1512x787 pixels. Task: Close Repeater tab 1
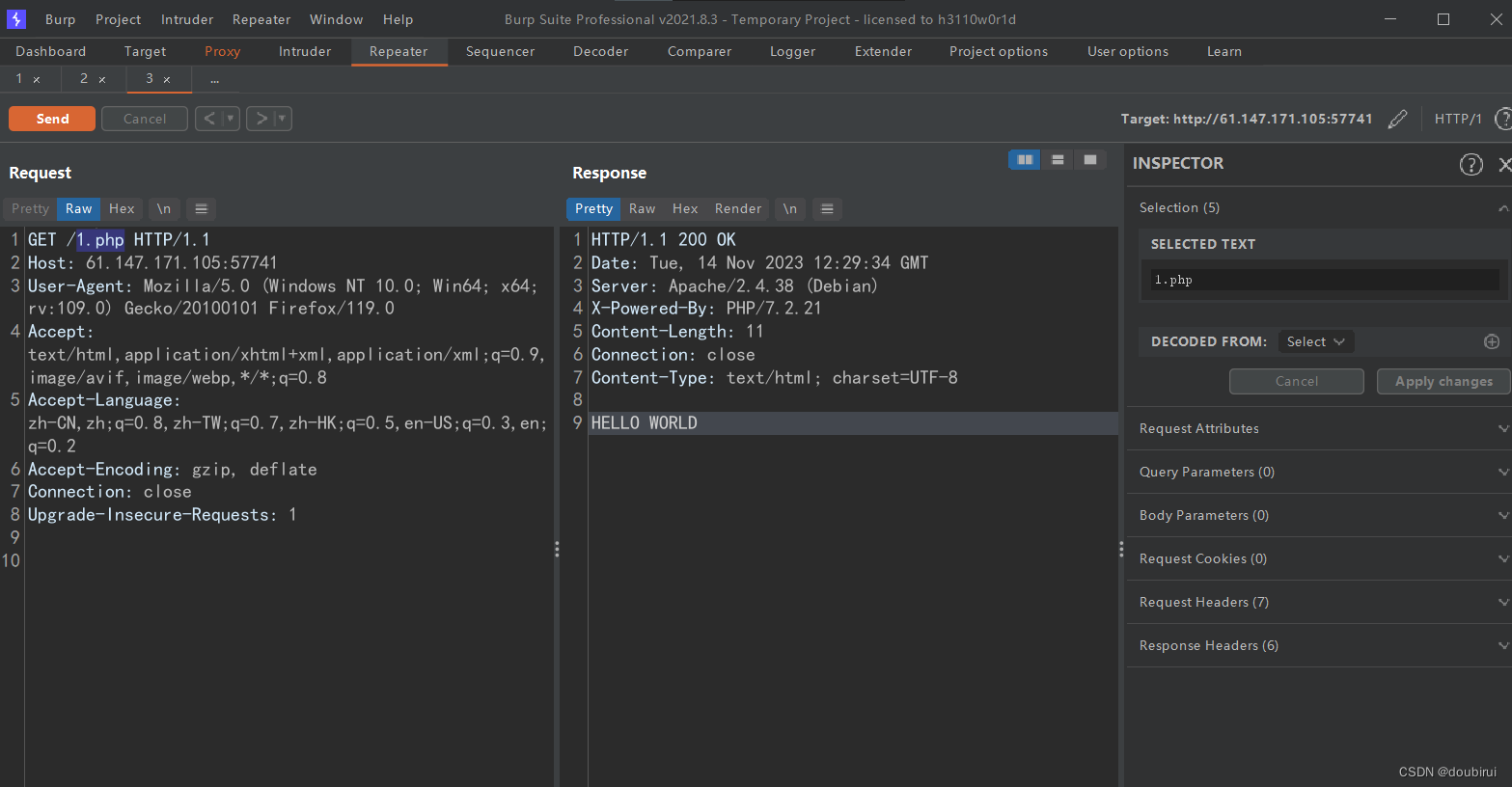(37, 79)
